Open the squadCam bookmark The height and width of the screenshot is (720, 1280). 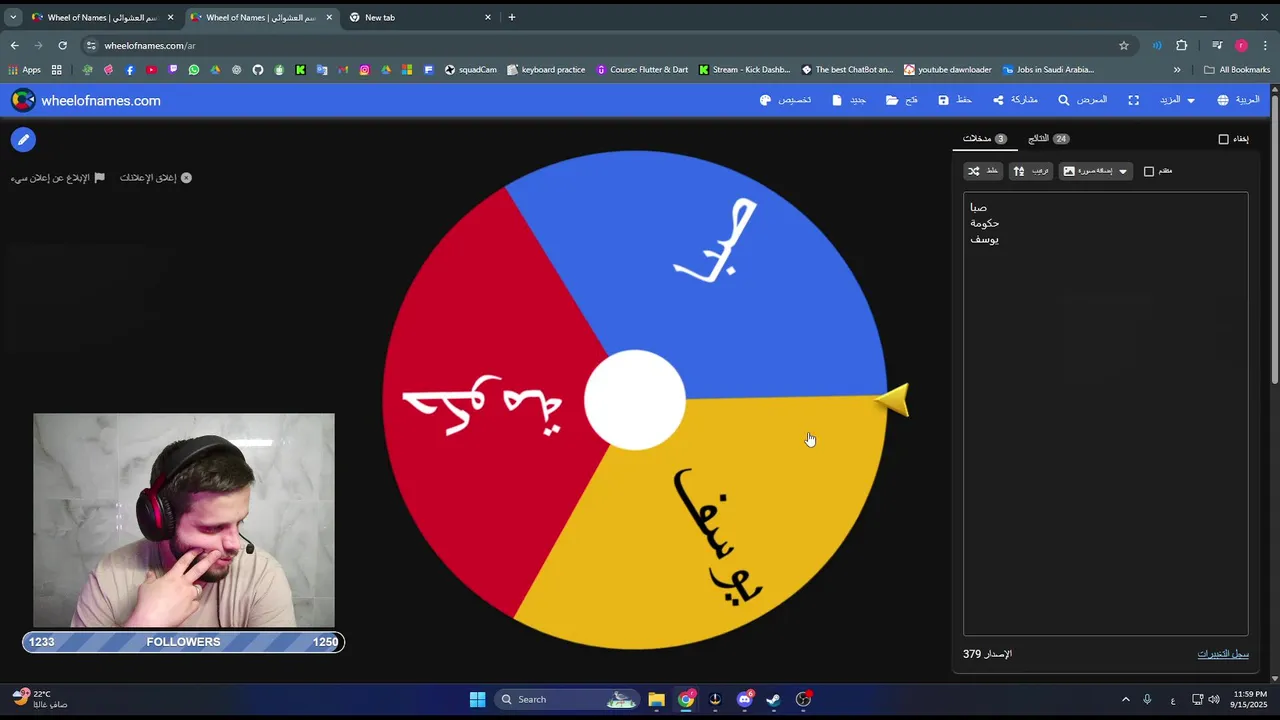pos(471,70)
